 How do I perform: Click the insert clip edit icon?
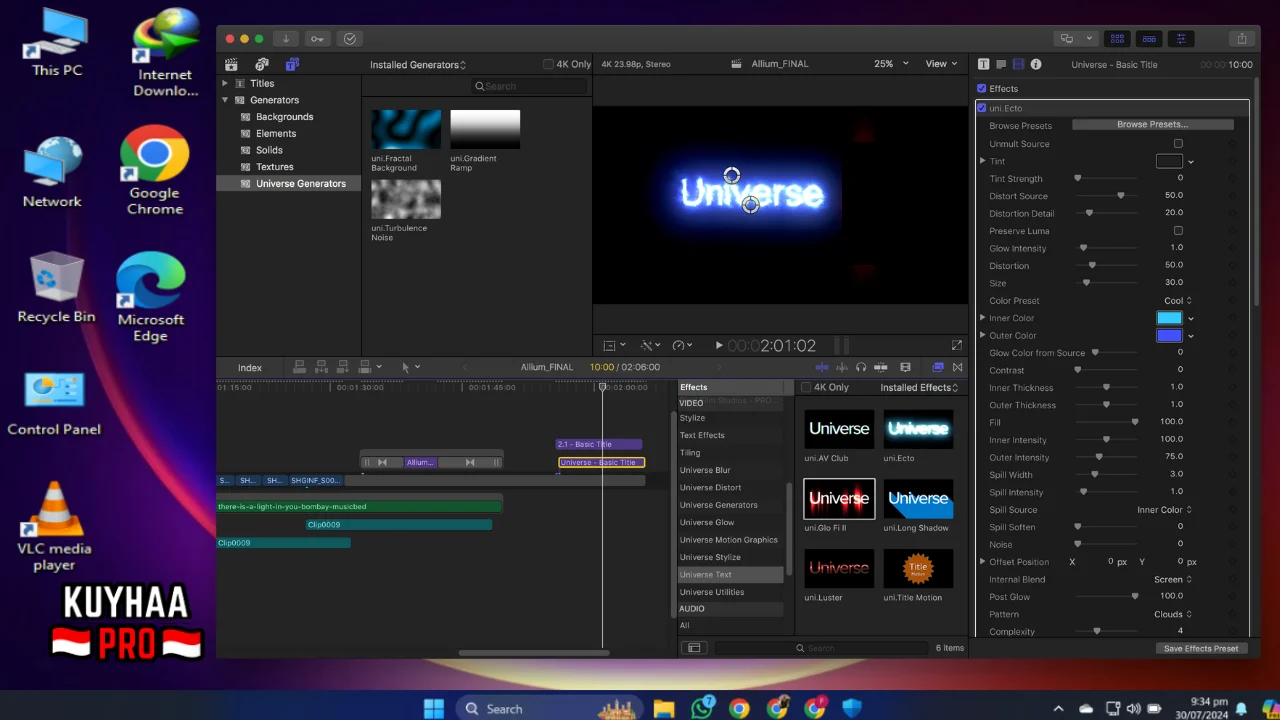321,367
